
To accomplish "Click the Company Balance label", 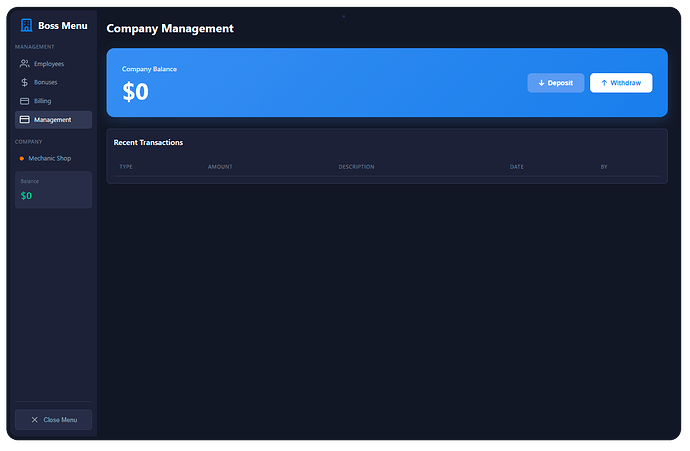I will (x=149, y=69).
